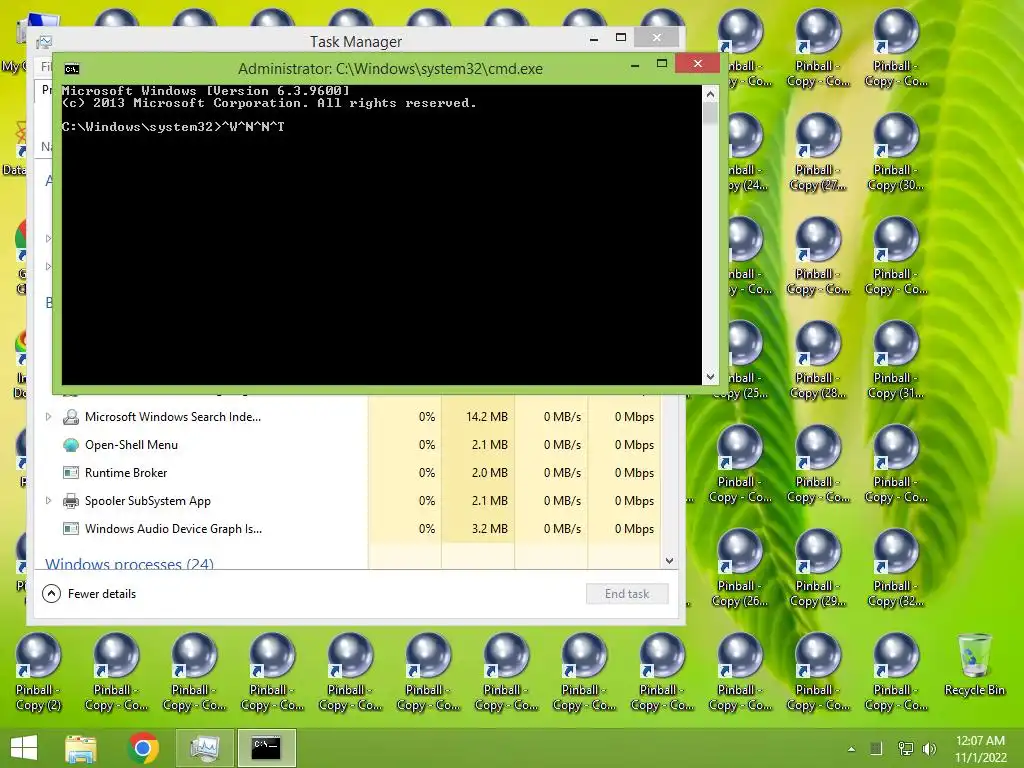Select the Pinball - Copy (32 desktop shortcut

coord(896,569)
